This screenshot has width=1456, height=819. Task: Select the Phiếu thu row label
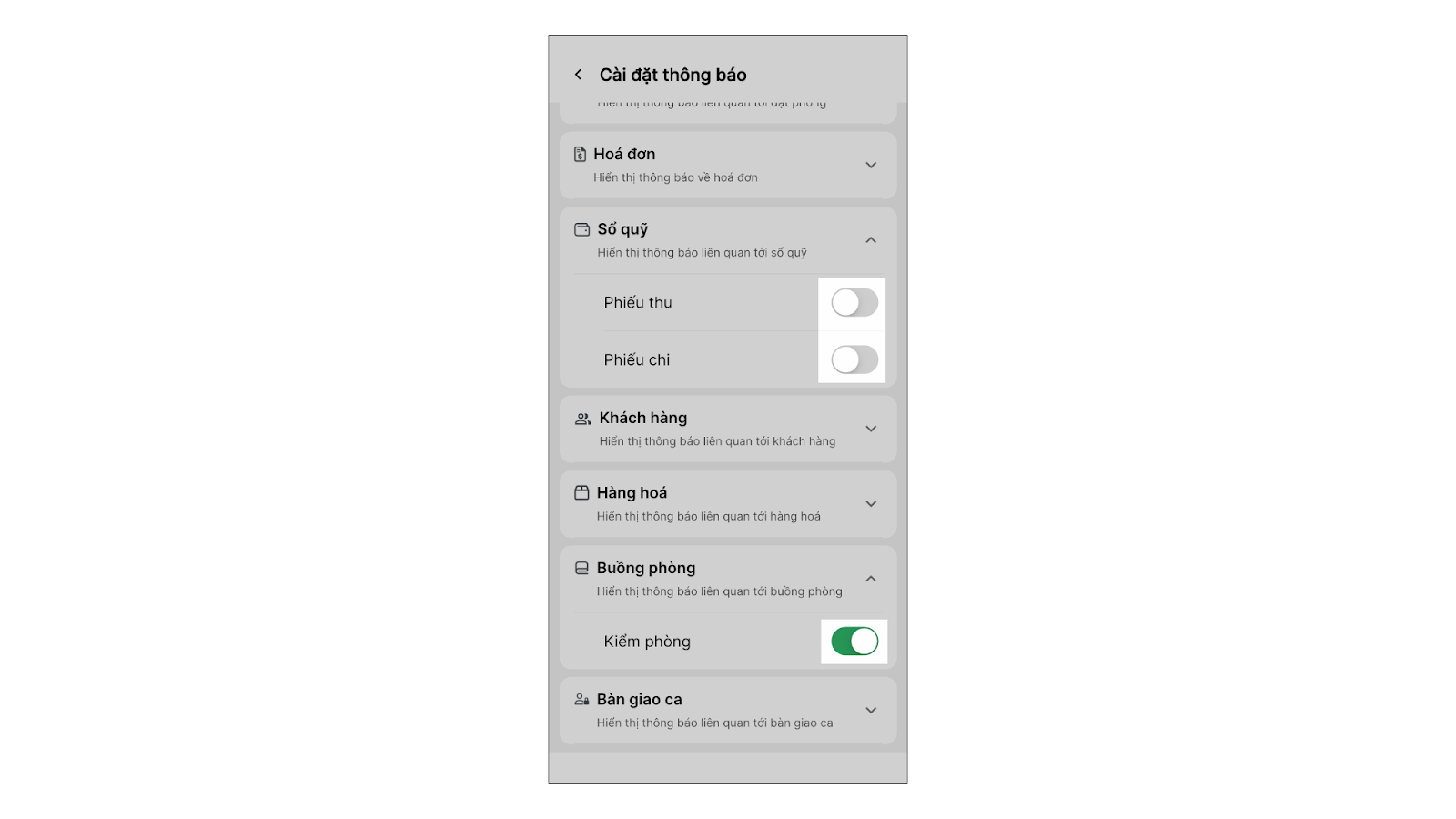[638, 303]
